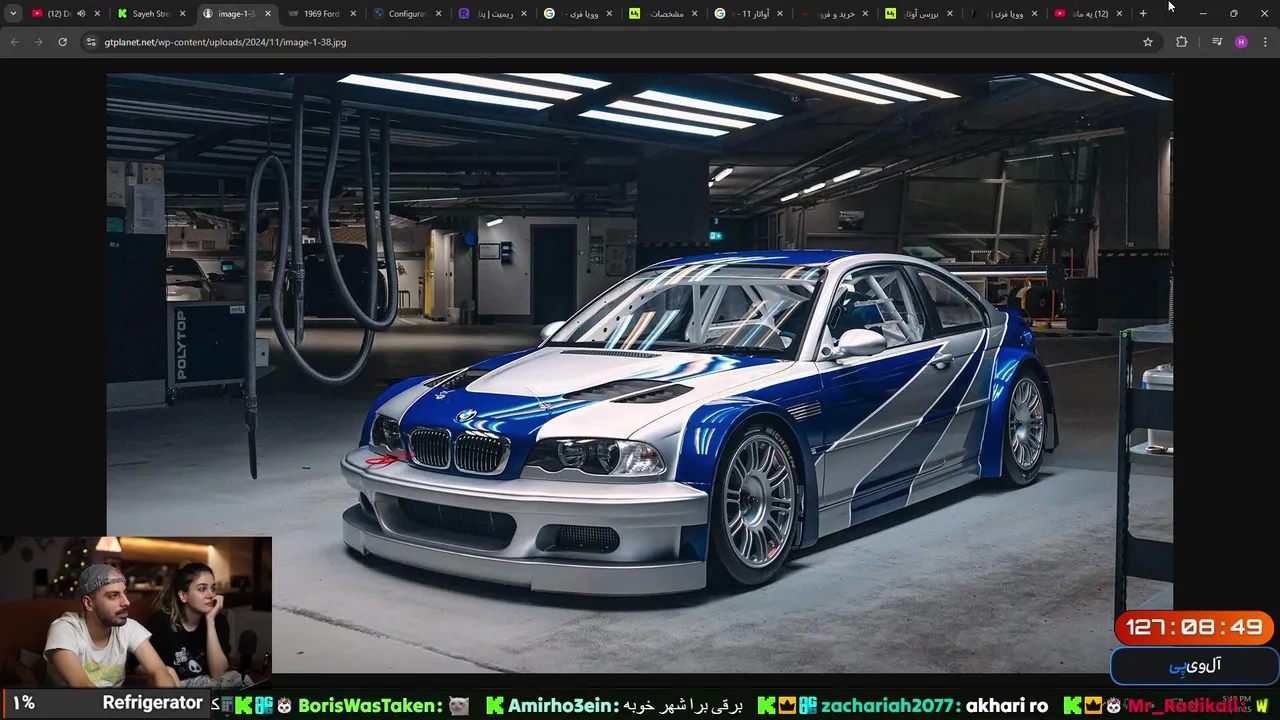Close the بررسی آواتار tab

pos(949,14)
